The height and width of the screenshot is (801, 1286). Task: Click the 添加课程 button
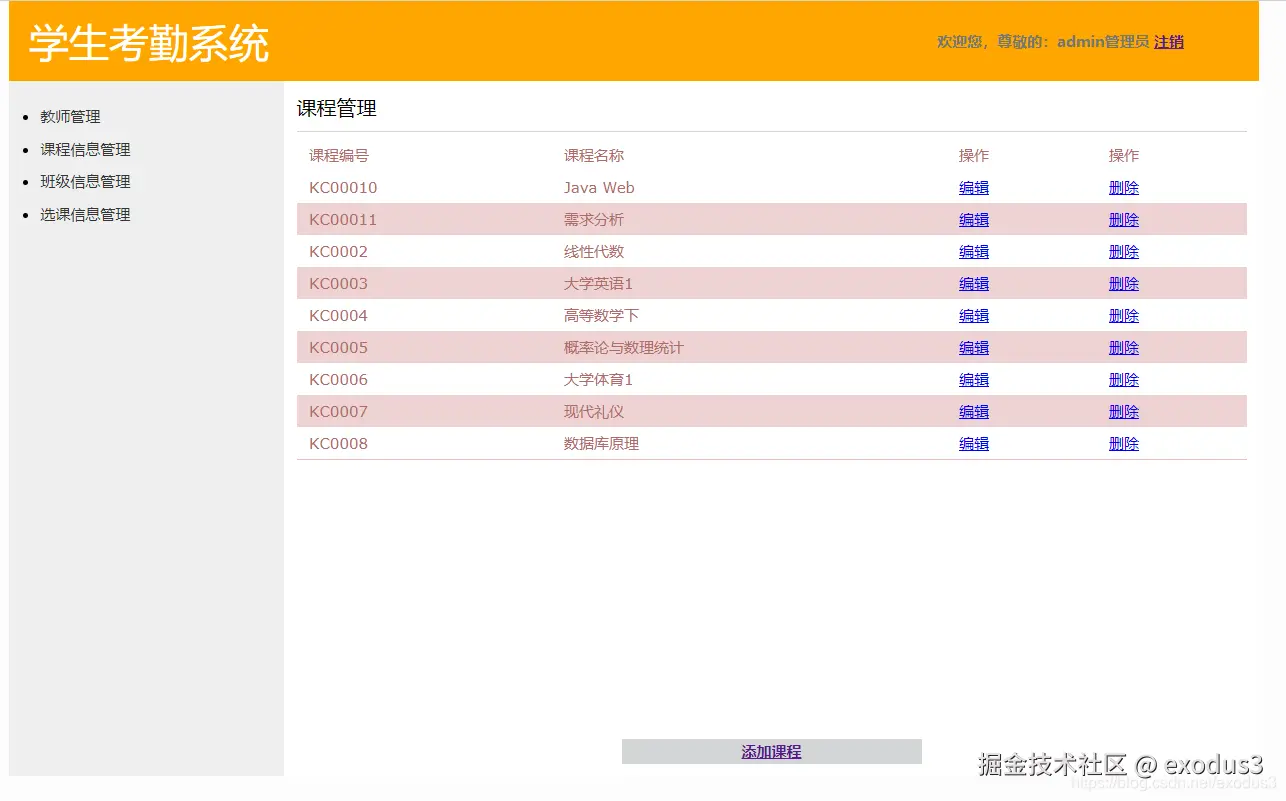(x=771, y=752)
